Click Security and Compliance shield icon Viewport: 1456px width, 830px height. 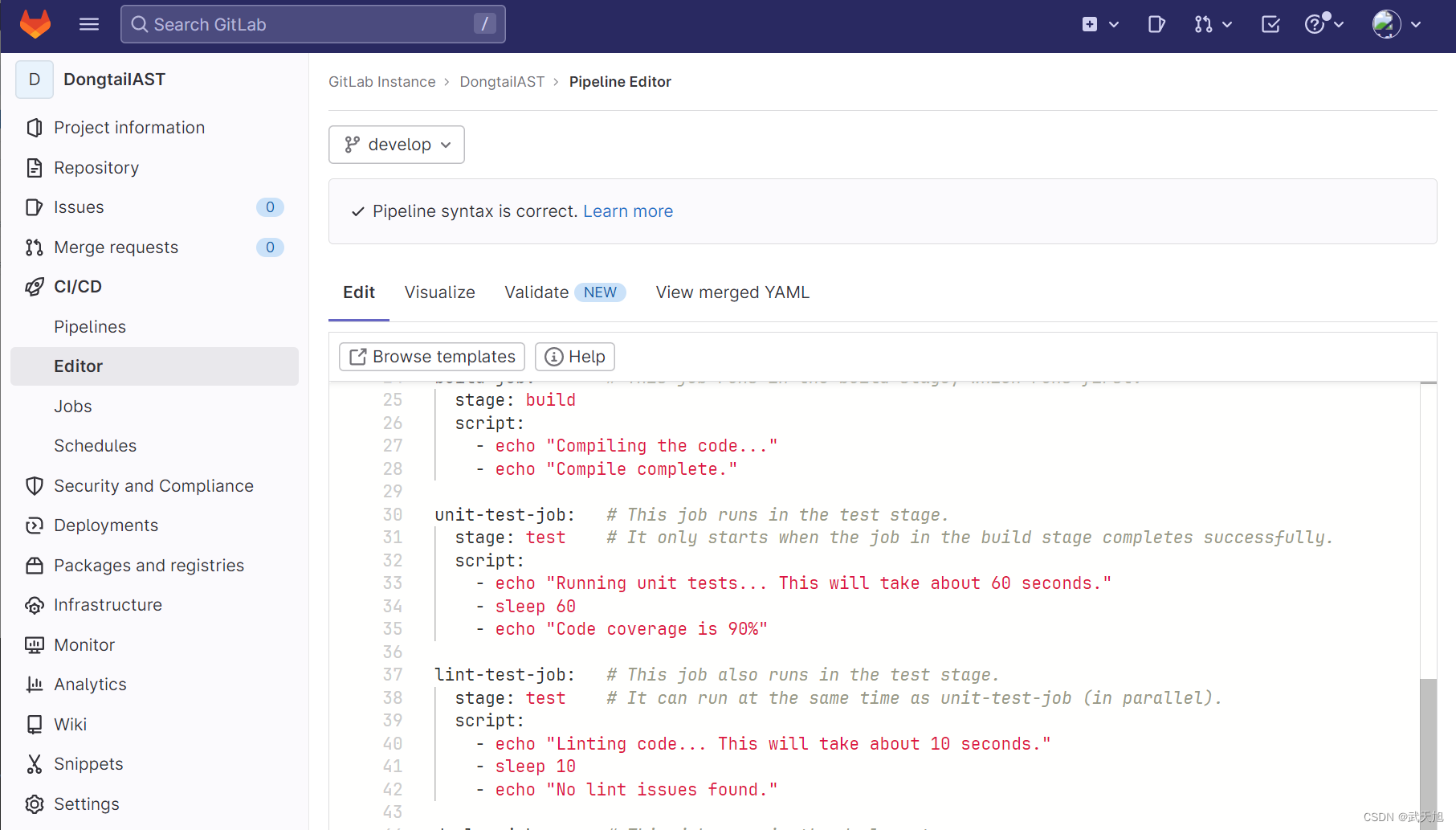pos(34,486)
